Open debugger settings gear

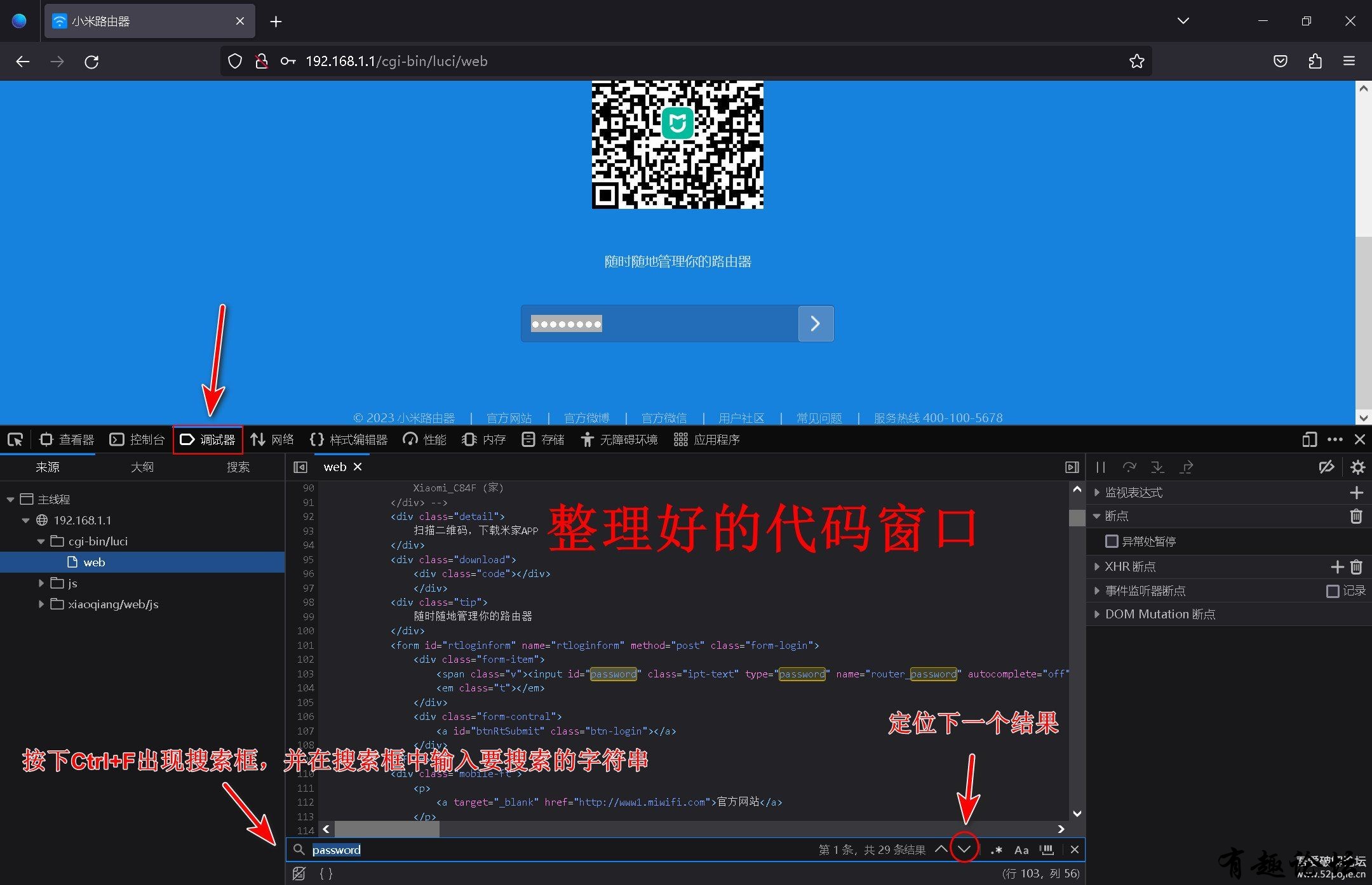1357,467
